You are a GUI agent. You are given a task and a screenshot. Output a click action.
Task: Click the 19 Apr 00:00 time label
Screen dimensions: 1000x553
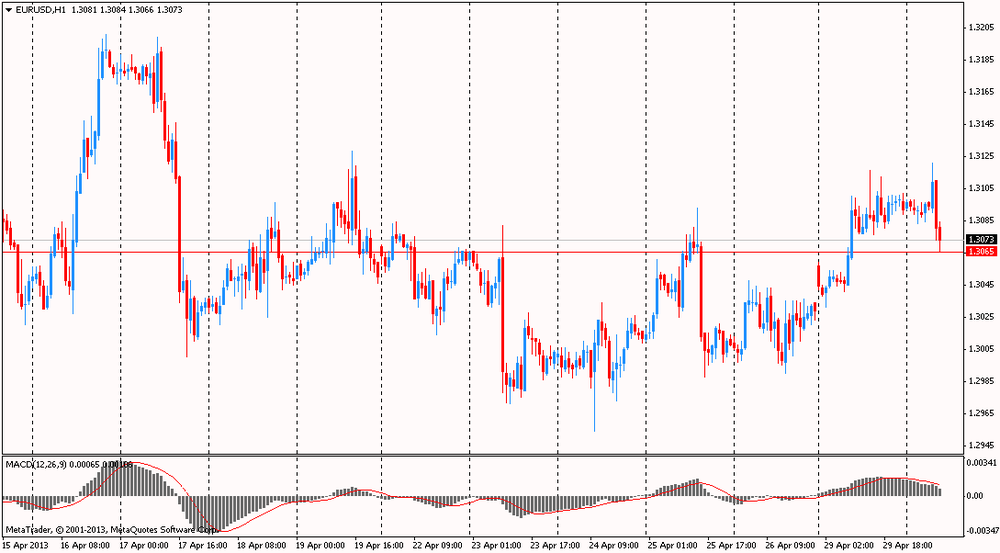[x=320, y=545]
